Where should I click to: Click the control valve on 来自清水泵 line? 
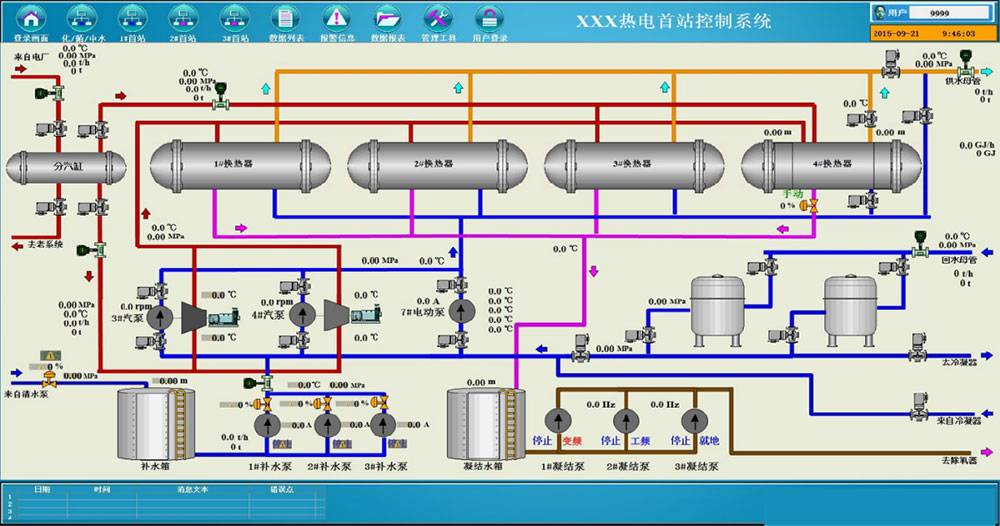click(x=49, y=379)
